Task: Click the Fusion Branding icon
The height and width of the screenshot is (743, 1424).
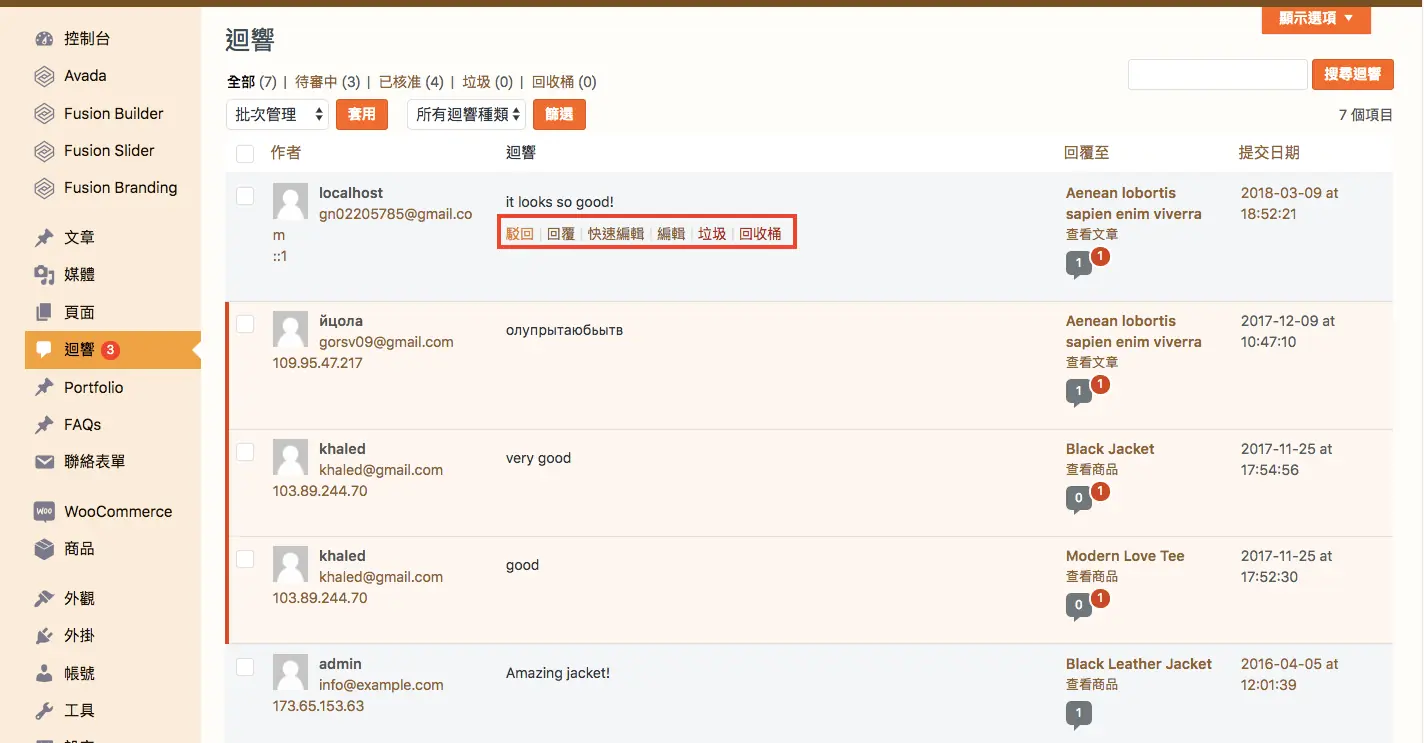Action: click(x=44, y=188)
